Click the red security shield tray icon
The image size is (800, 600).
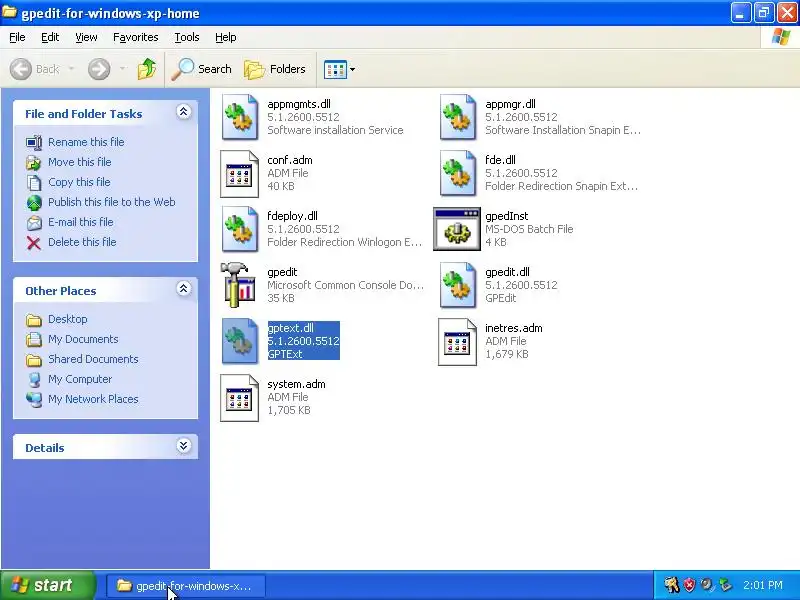[689, 585]
